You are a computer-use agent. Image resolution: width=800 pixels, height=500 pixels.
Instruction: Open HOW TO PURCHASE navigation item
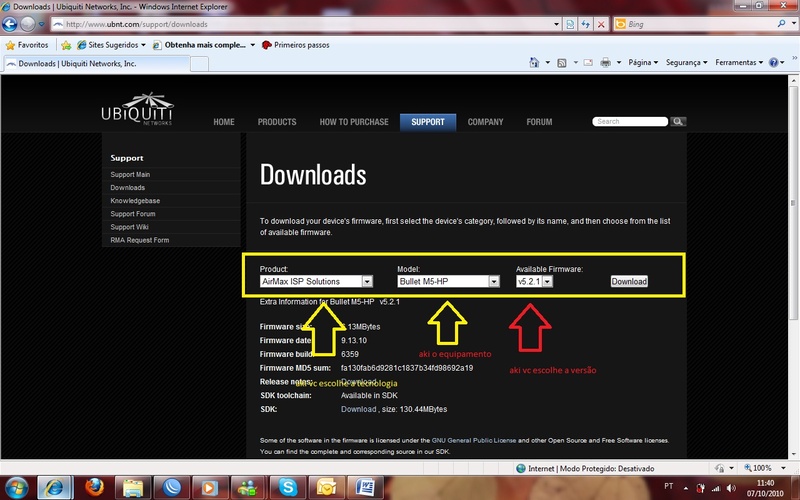[354, 122]
